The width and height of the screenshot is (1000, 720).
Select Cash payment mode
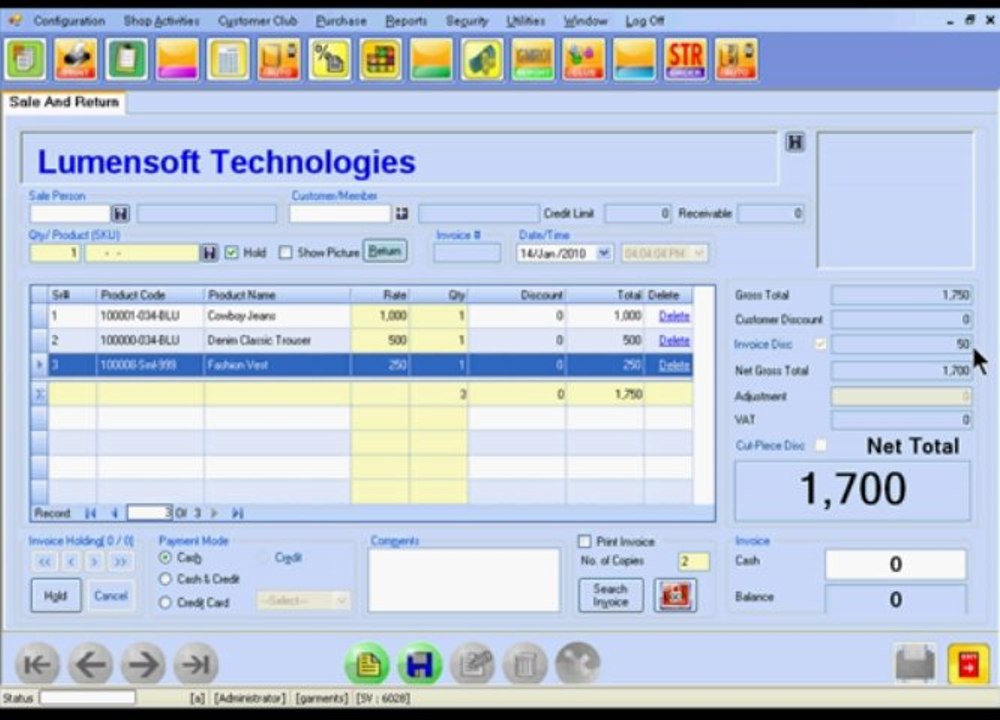165,557
